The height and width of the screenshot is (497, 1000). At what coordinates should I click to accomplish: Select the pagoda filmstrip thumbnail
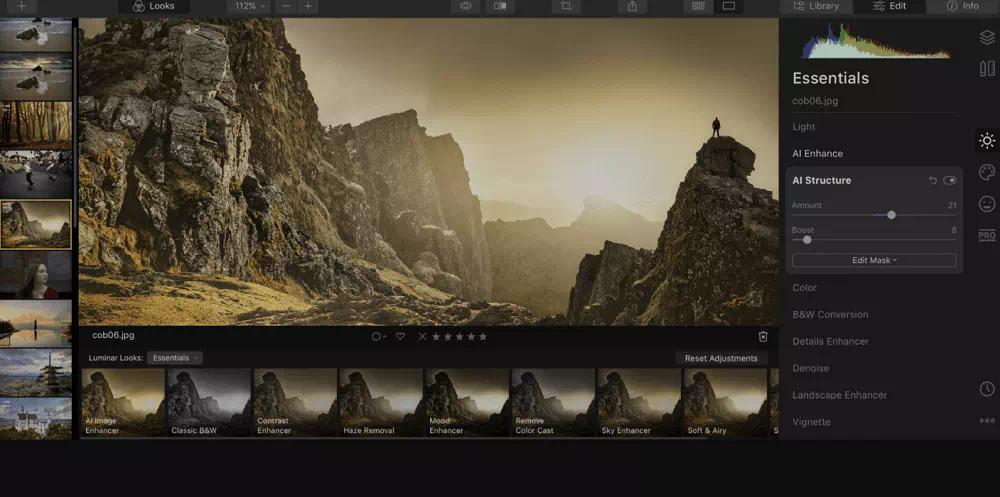36,373
